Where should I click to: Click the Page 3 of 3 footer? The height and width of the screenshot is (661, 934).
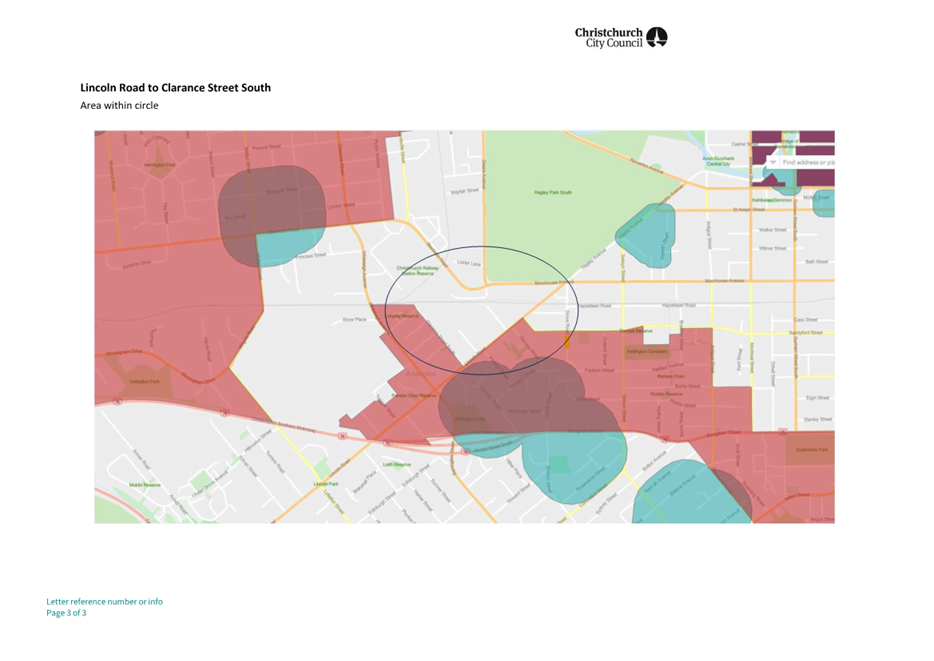coord(66,613)
